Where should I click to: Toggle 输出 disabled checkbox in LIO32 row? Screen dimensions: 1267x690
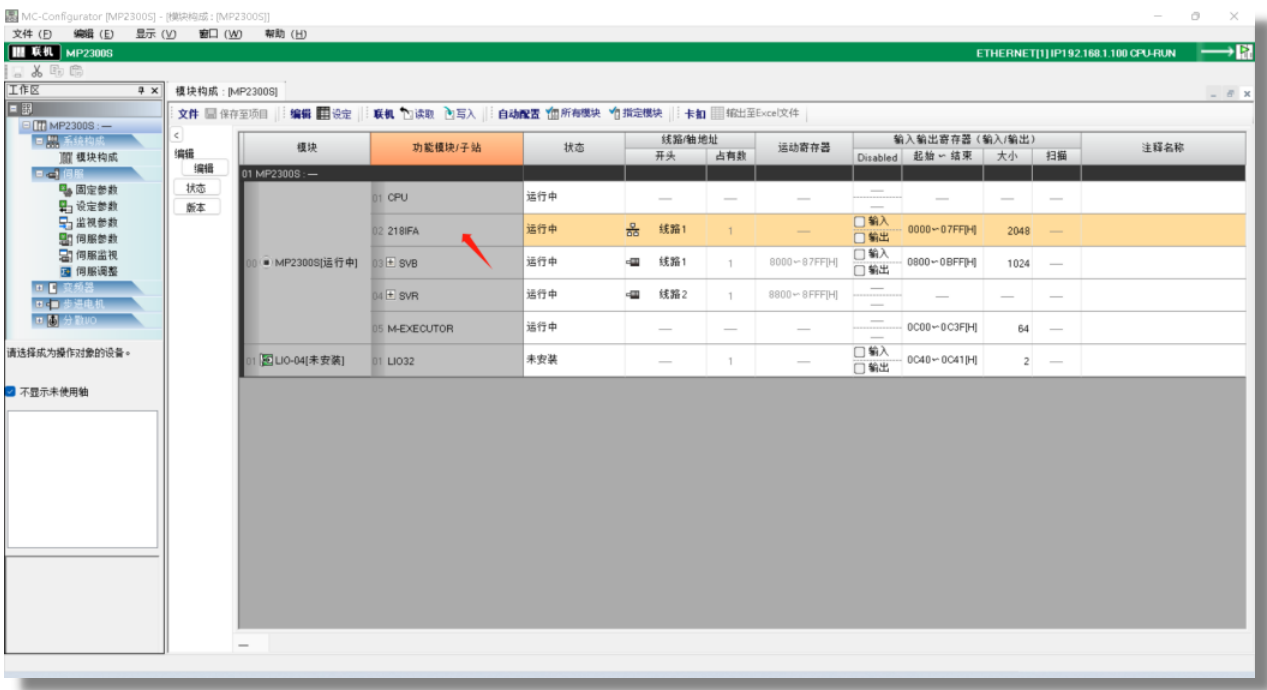coord(859,368)
